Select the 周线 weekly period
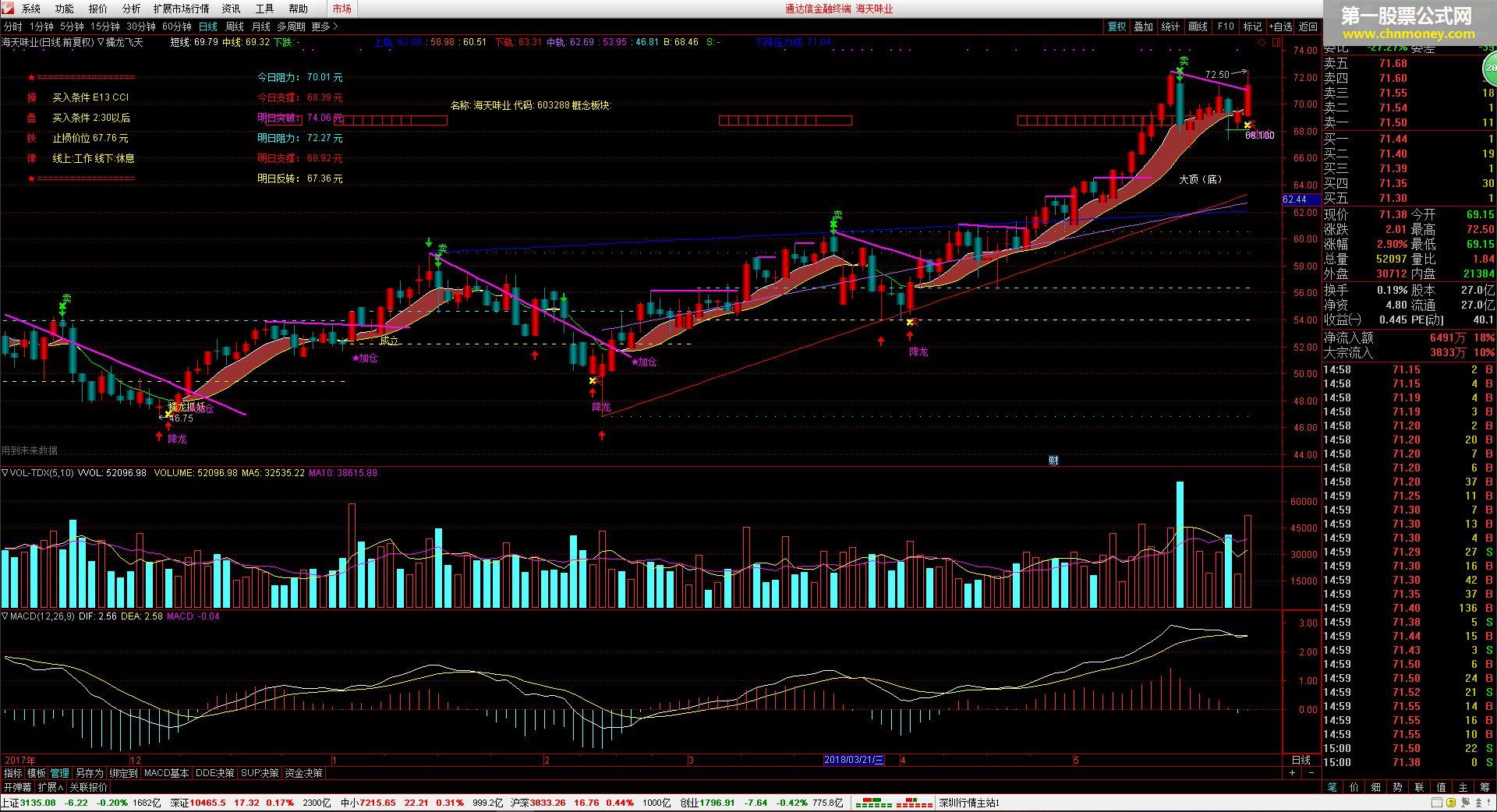 (235, 26)
